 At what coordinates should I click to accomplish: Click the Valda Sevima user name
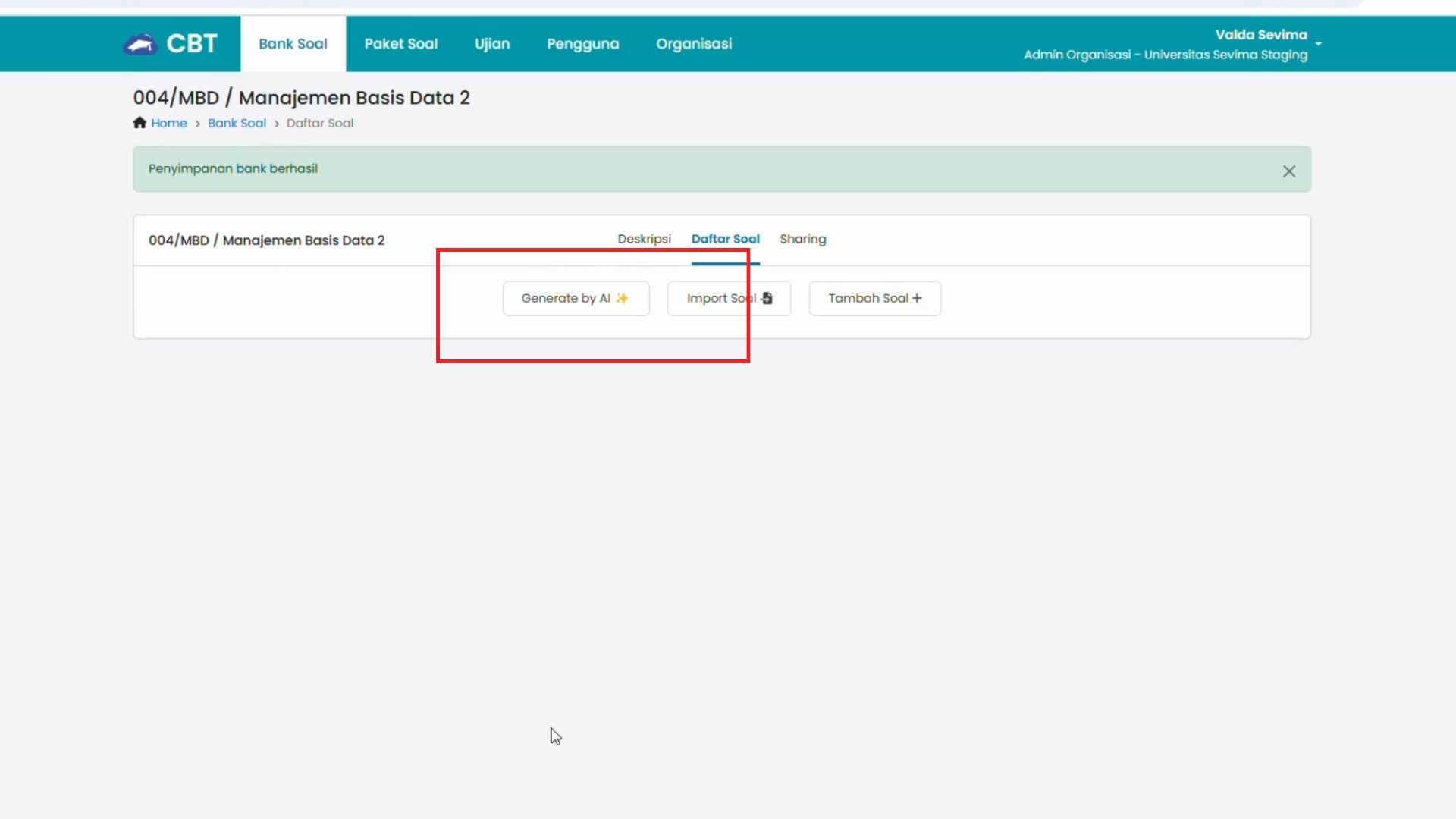1260,35
